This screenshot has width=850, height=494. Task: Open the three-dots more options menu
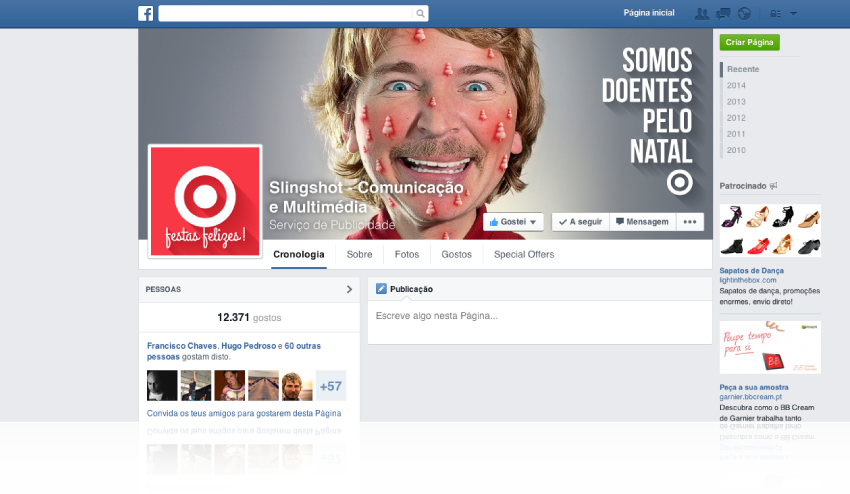(690, 222)
